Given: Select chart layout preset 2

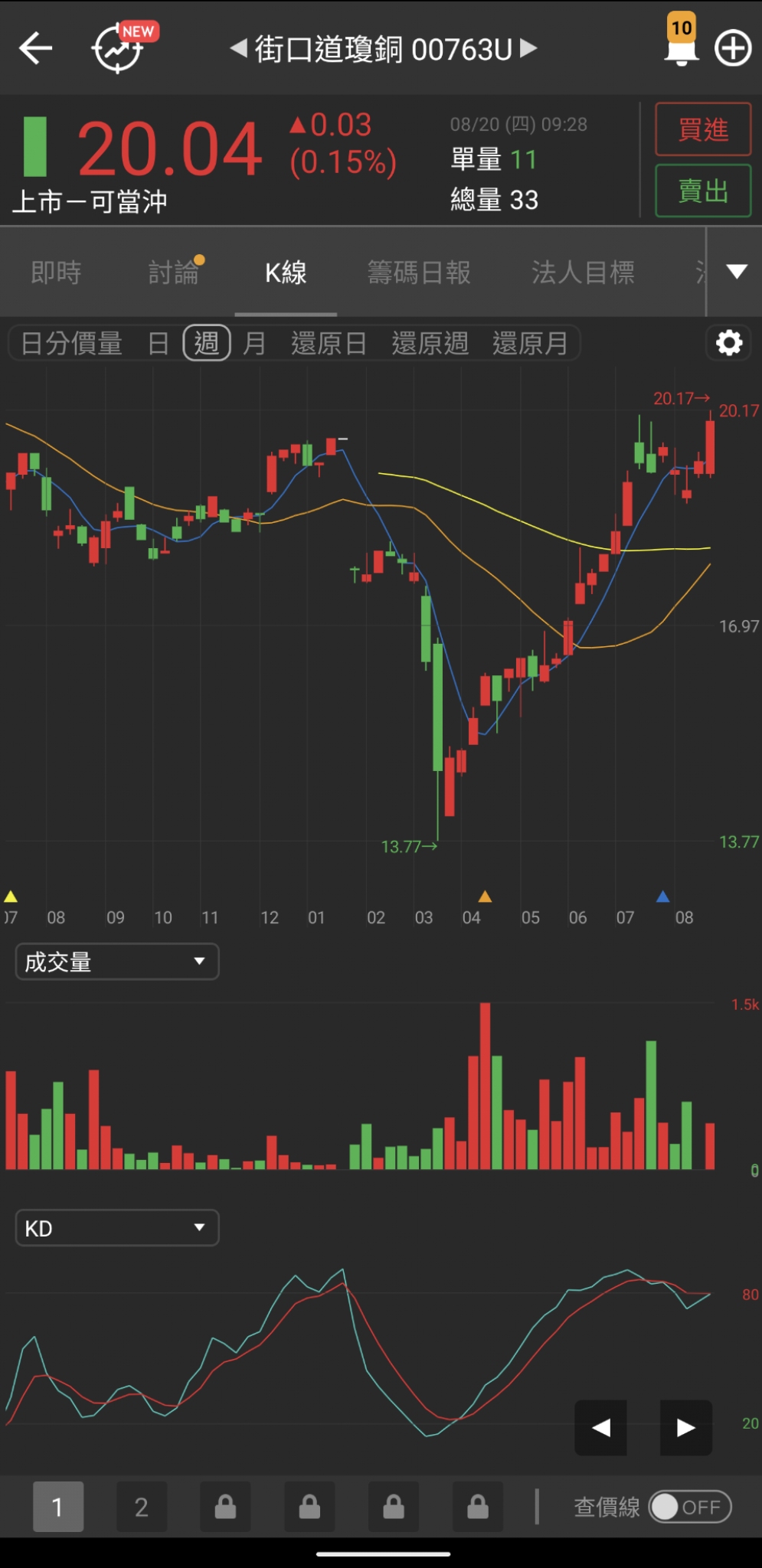Looking at the screenshot, I should click(x=142, y=1507).
